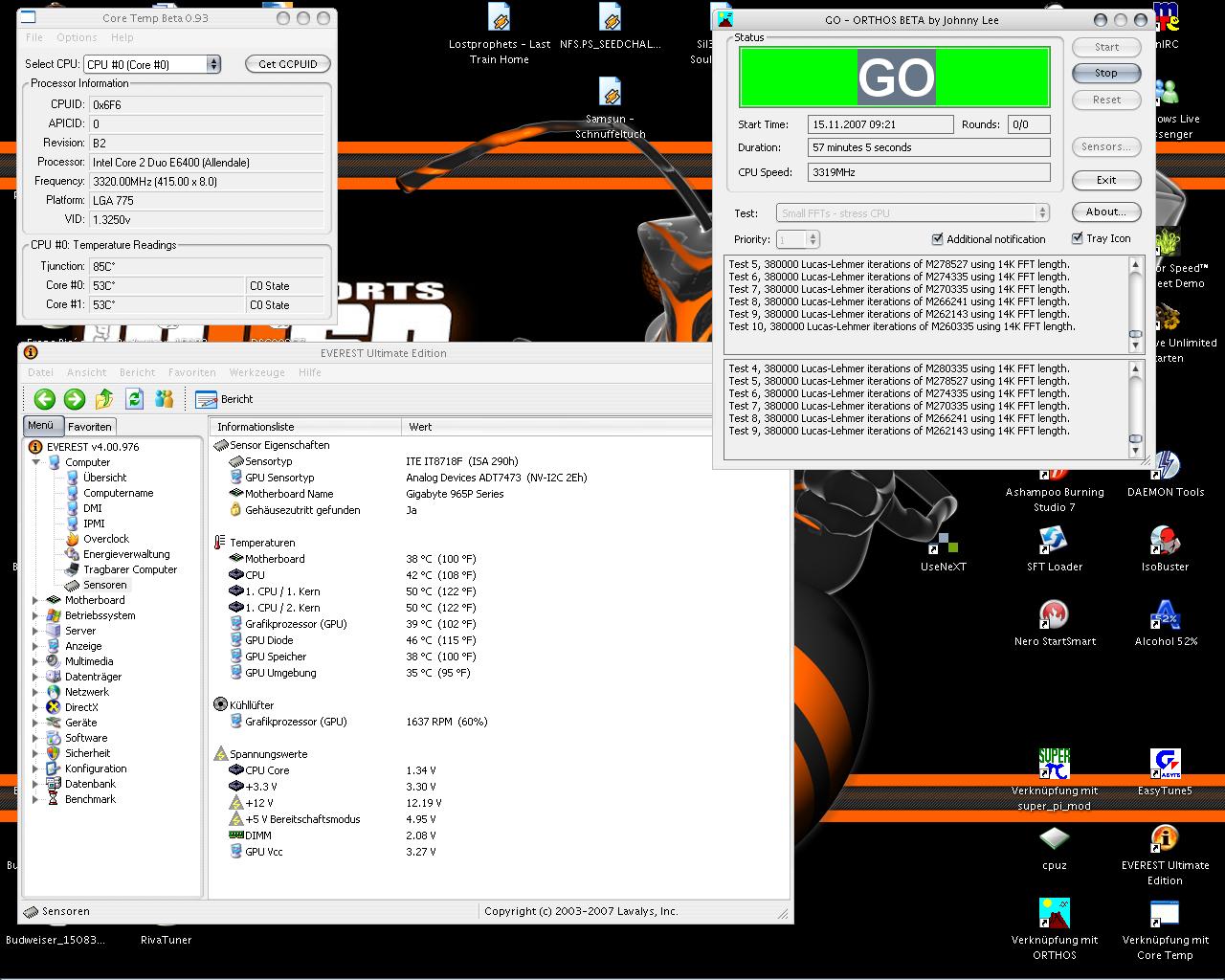Open Options menu in Core Temp
This screenshot has height=980, width=1225.
pyautogui.click(x=77, y=37)
